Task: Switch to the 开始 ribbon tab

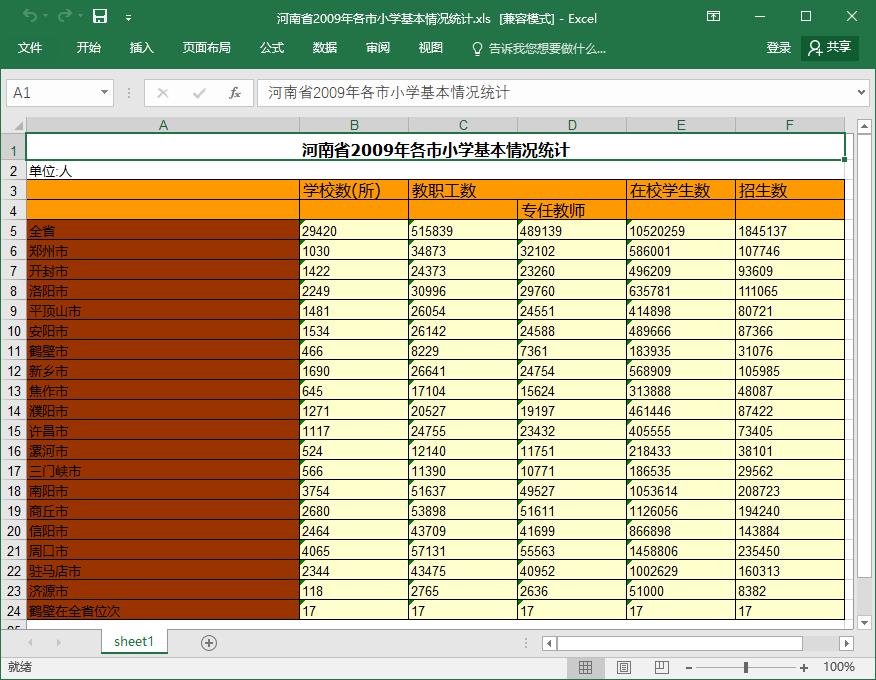Action: click(x=88, y=48)
